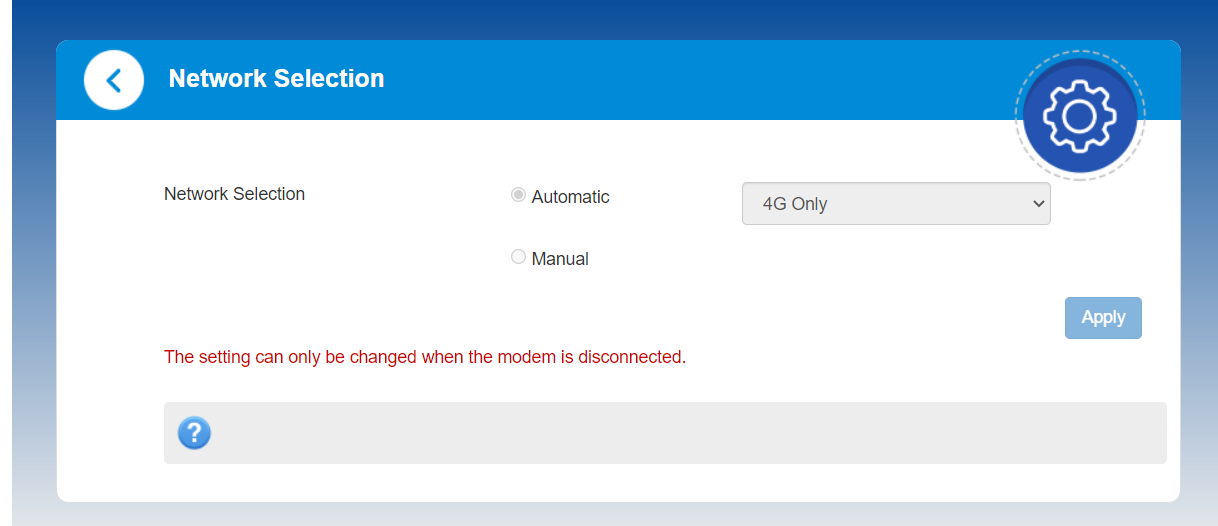Select the Manual radio button
Screen dimensions: 1218x526
pos(518,257)
